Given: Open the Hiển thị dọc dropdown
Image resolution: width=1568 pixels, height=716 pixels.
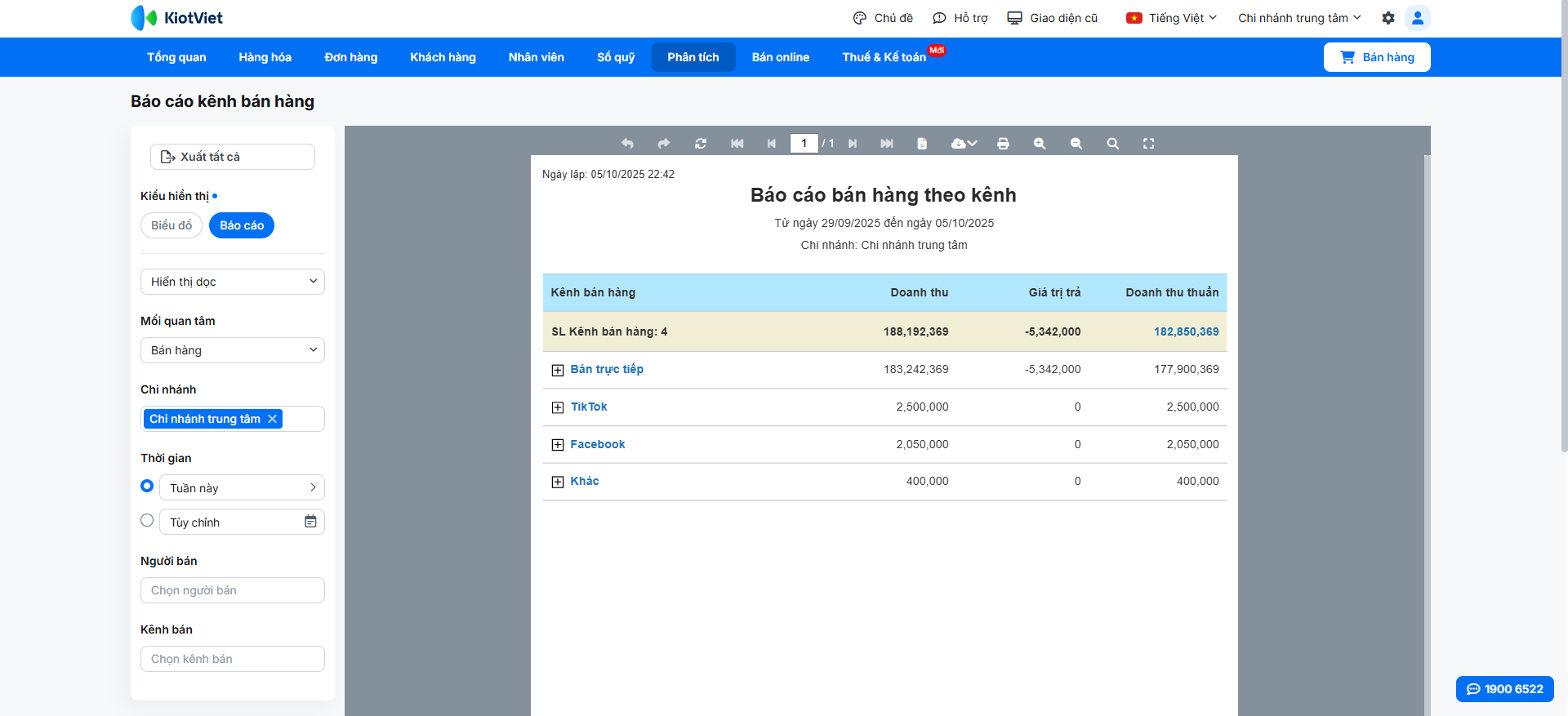Looking at the screenshot, I should [x=233, y=282].
